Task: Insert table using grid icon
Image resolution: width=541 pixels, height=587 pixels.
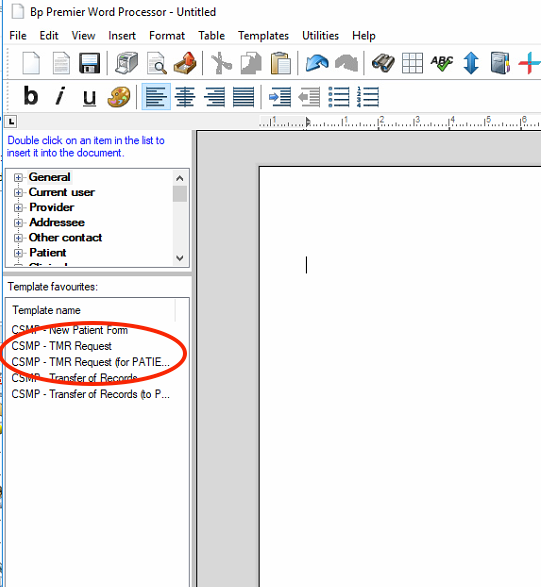Action: pos(412,63)
